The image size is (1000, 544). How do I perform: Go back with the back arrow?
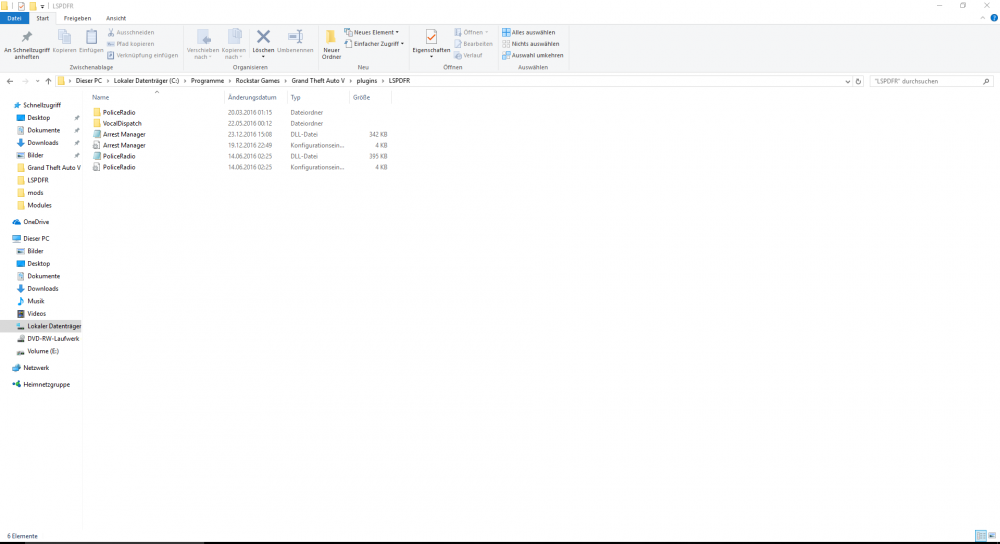coord(10,81)
